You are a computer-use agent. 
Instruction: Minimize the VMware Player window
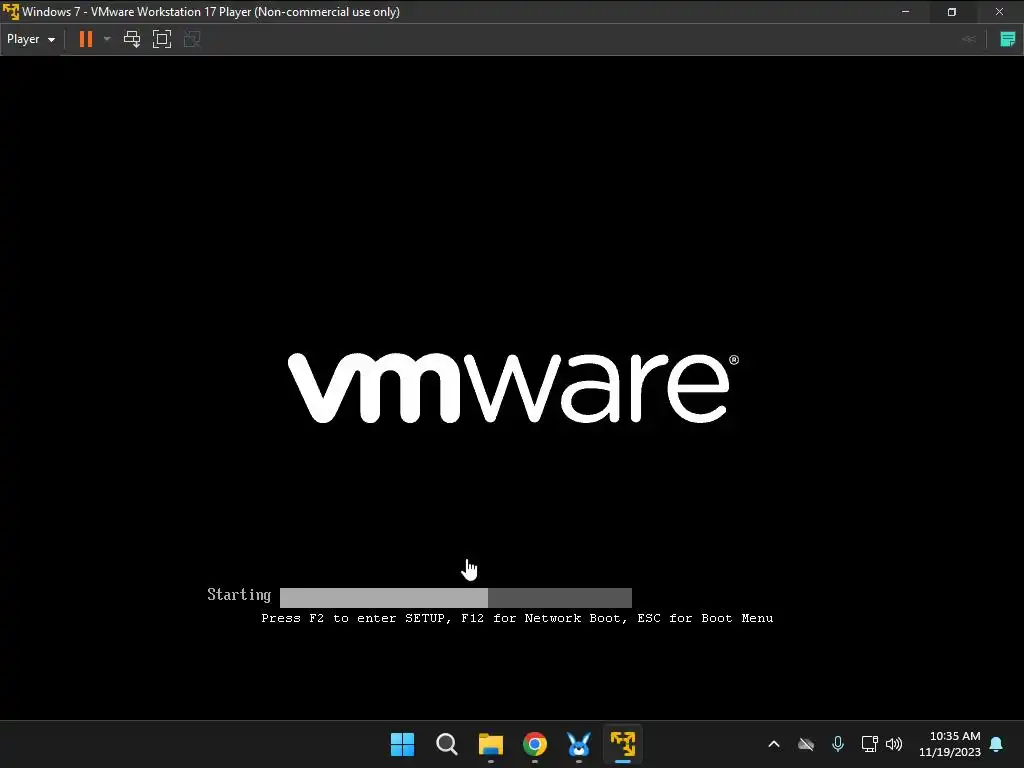coord(906,12)
